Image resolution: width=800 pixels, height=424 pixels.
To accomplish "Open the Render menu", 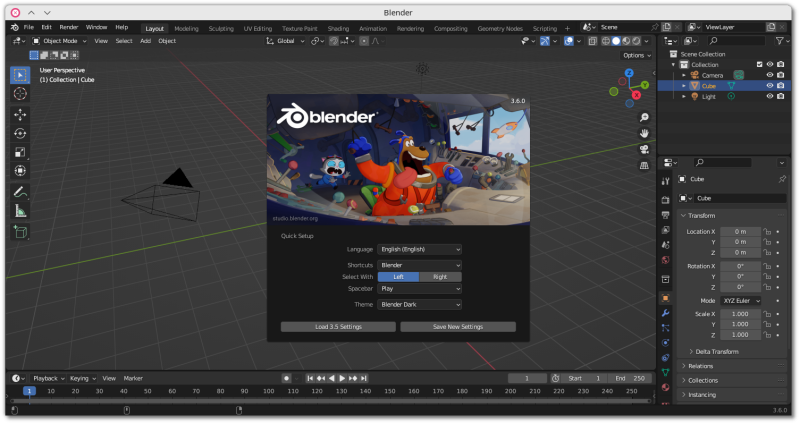I will [69, 28].
